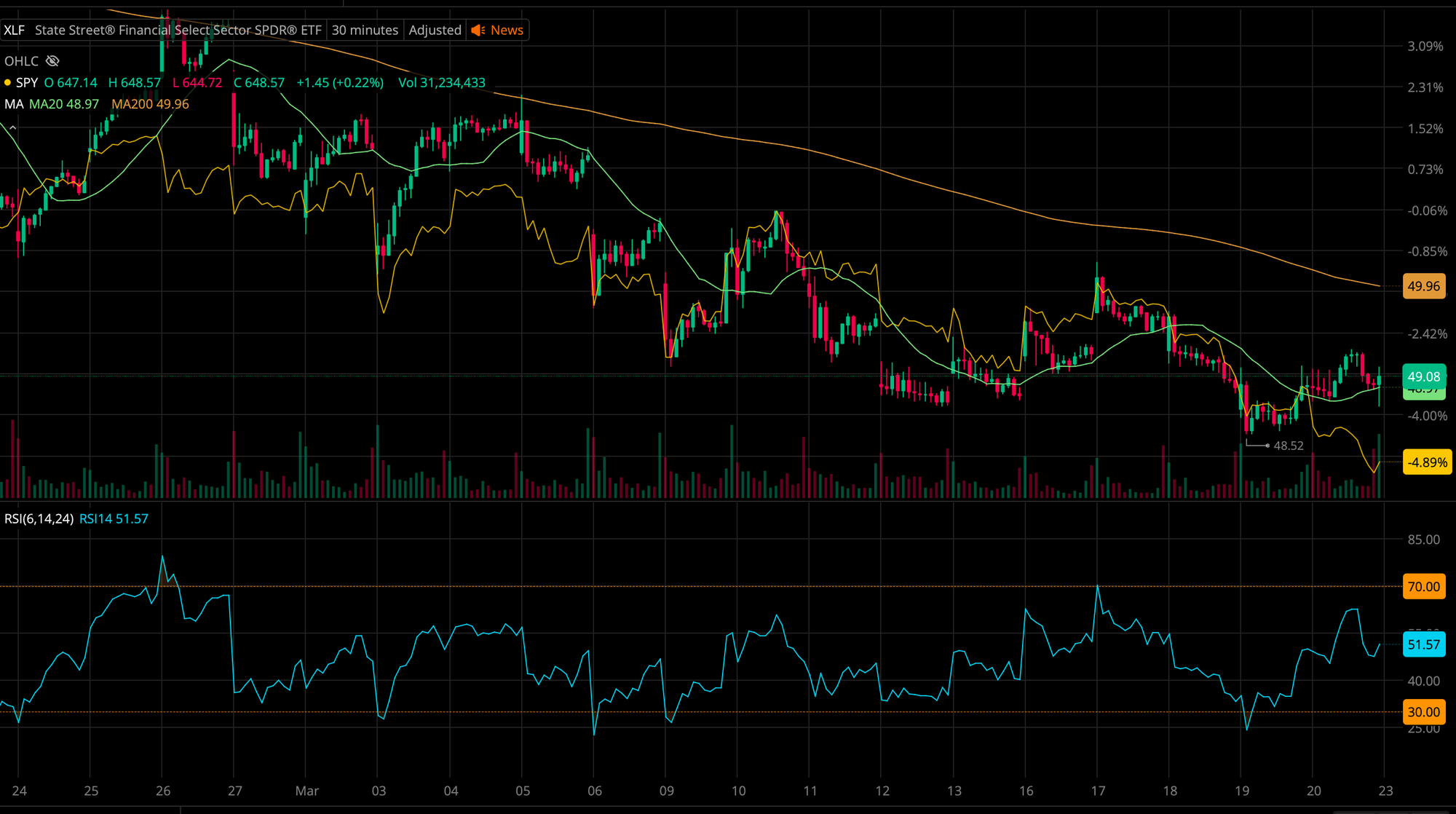Open the 30 minutes interval selector
The width and height of the screenshot is (1456, 814).
(365, 30)
